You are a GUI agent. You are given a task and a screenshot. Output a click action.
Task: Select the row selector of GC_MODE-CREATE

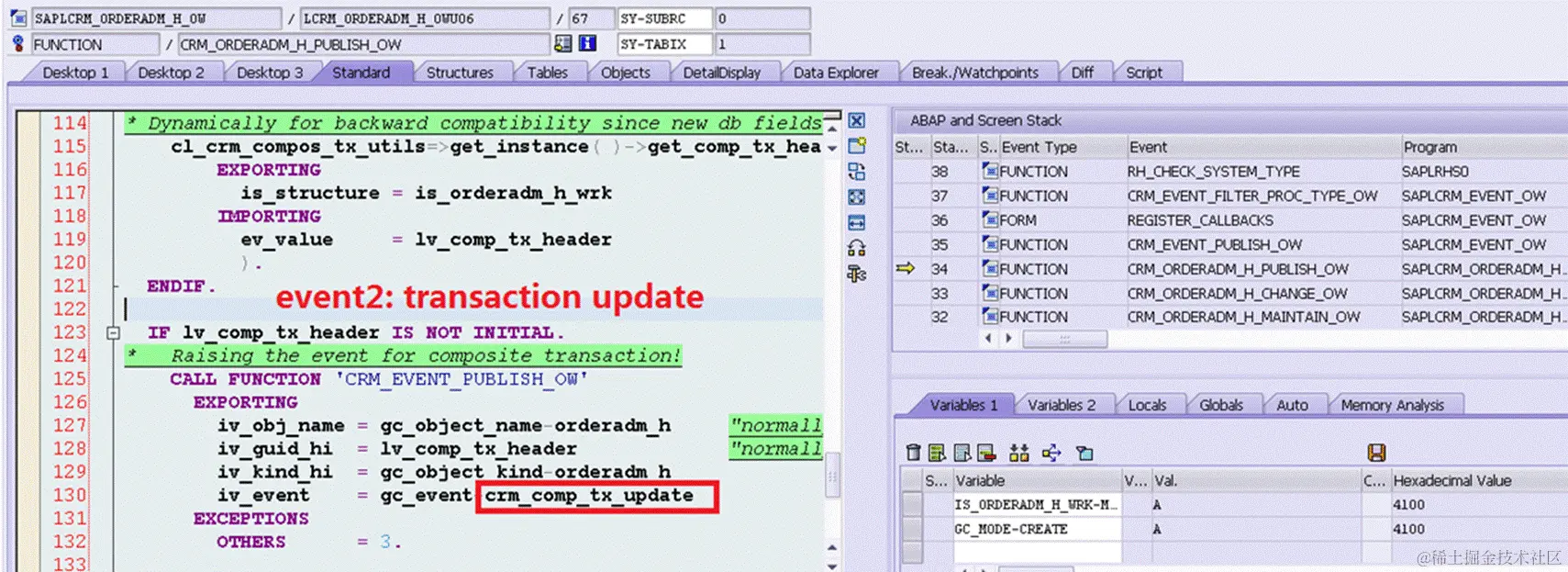912,529
